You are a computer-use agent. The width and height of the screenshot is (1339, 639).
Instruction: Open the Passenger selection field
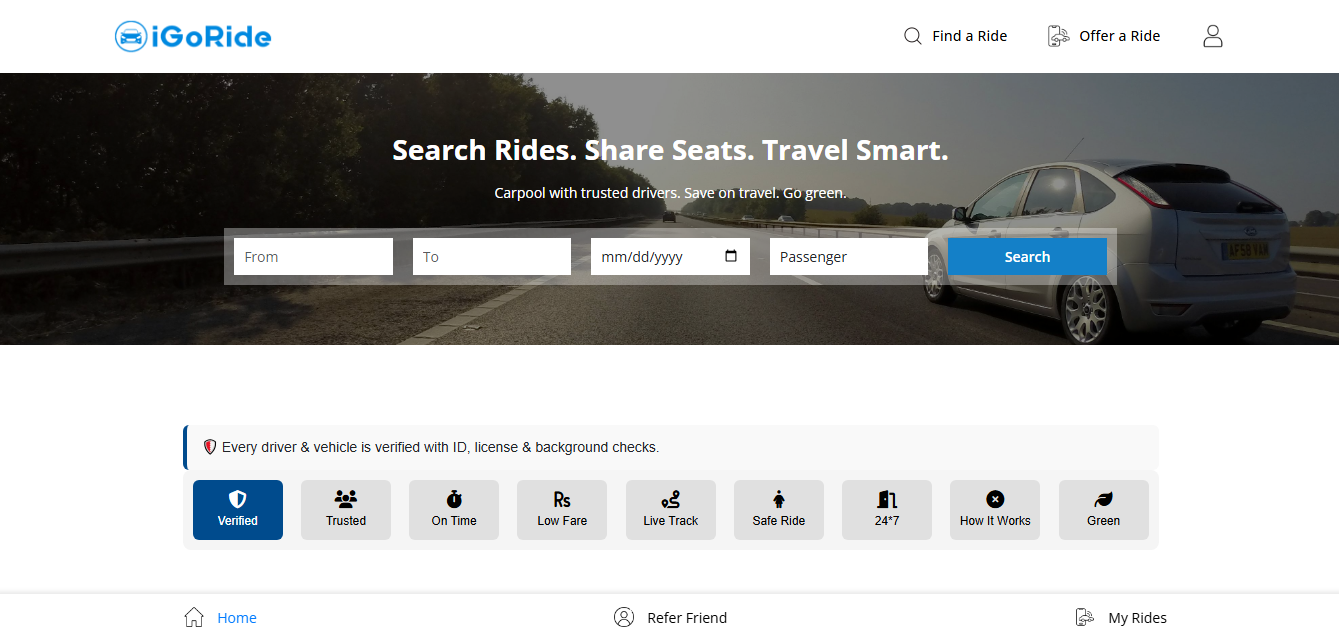coord(848,257)
